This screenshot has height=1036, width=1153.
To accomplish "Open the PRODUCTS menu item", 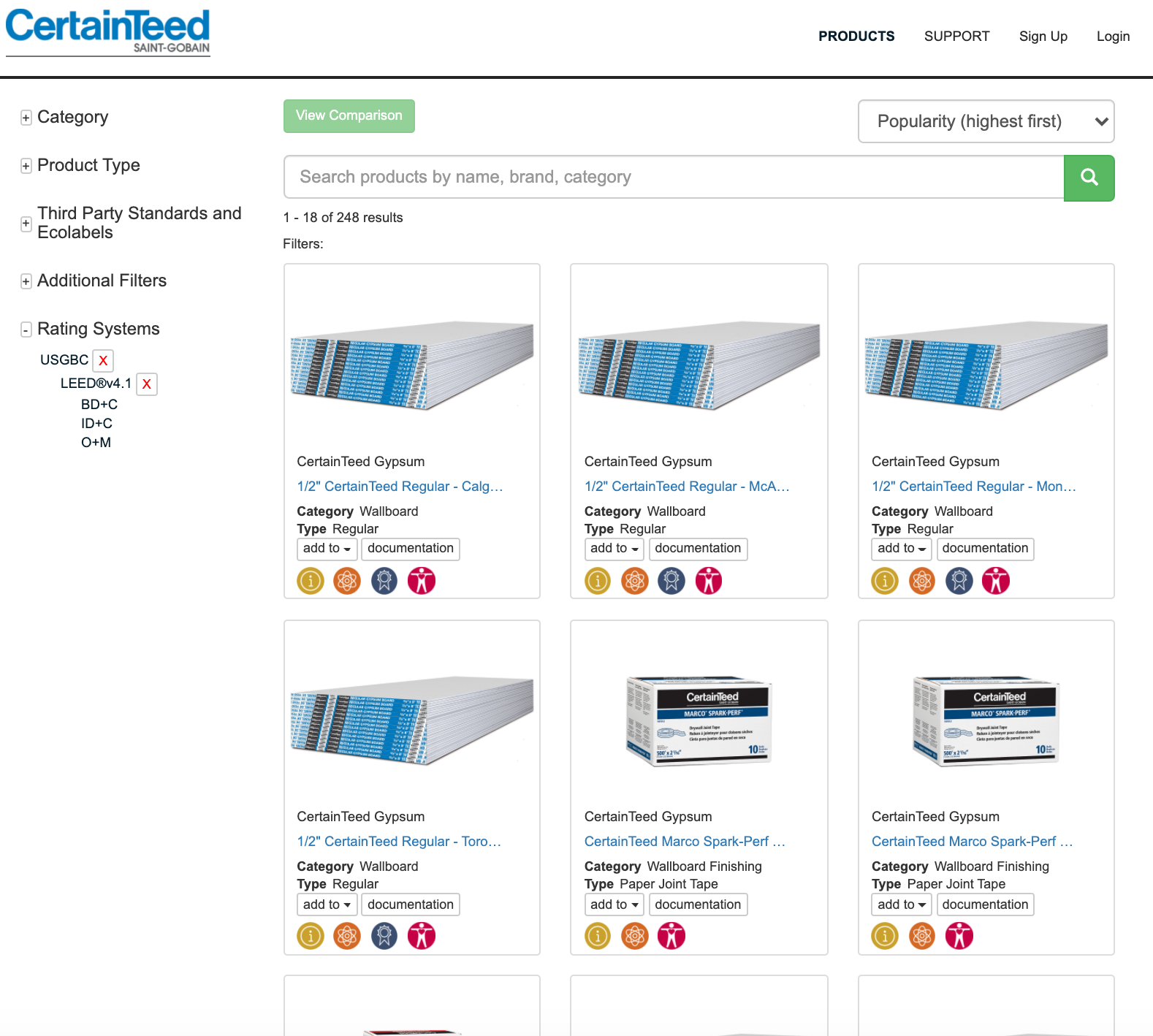I will point(856,37).
